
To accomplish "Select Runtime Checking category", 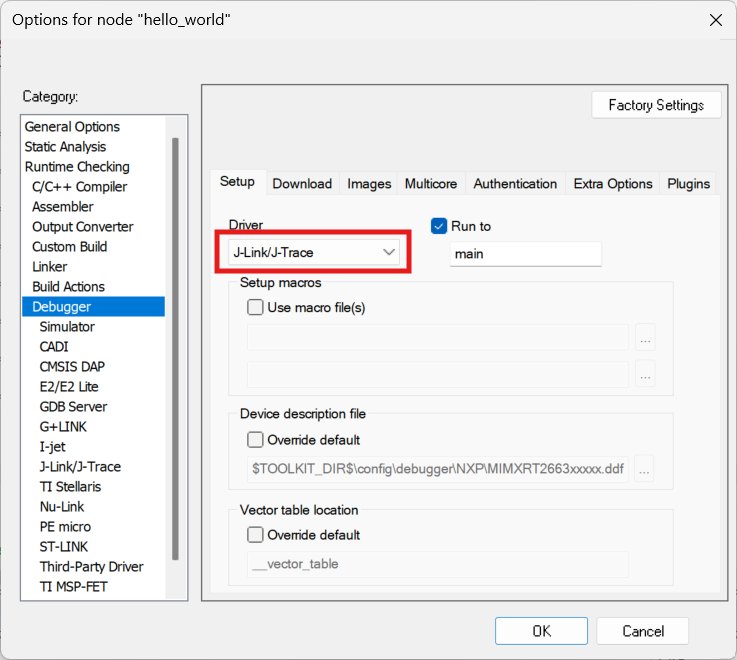I will (77, 167).
